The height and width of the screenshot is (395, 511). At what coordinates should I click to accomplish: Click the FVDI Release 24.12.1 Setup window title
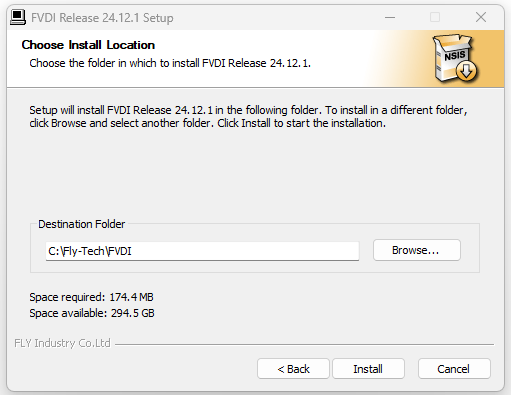[102, 18]
